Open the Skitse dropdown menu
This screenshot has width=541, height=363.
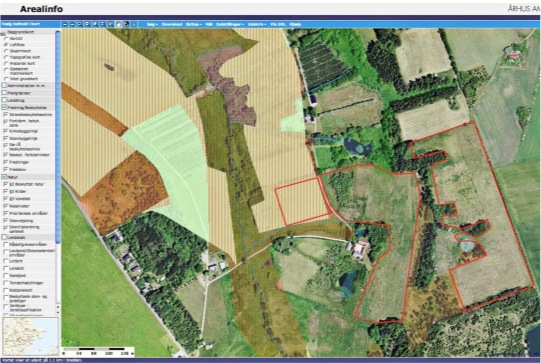(x=194, y=24)
